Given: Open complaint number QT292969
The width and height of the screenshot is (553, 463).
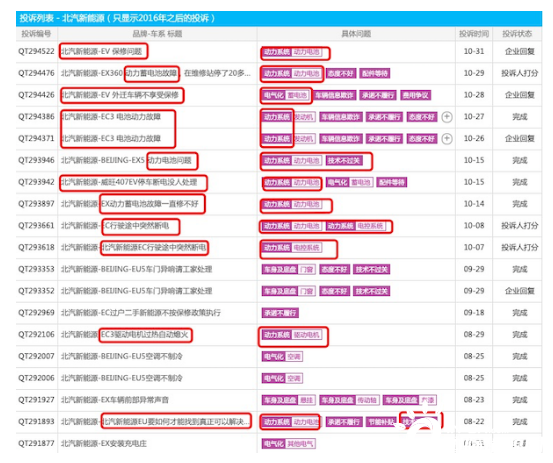Looking at the screenshot, I should click(x=36, y=313).
